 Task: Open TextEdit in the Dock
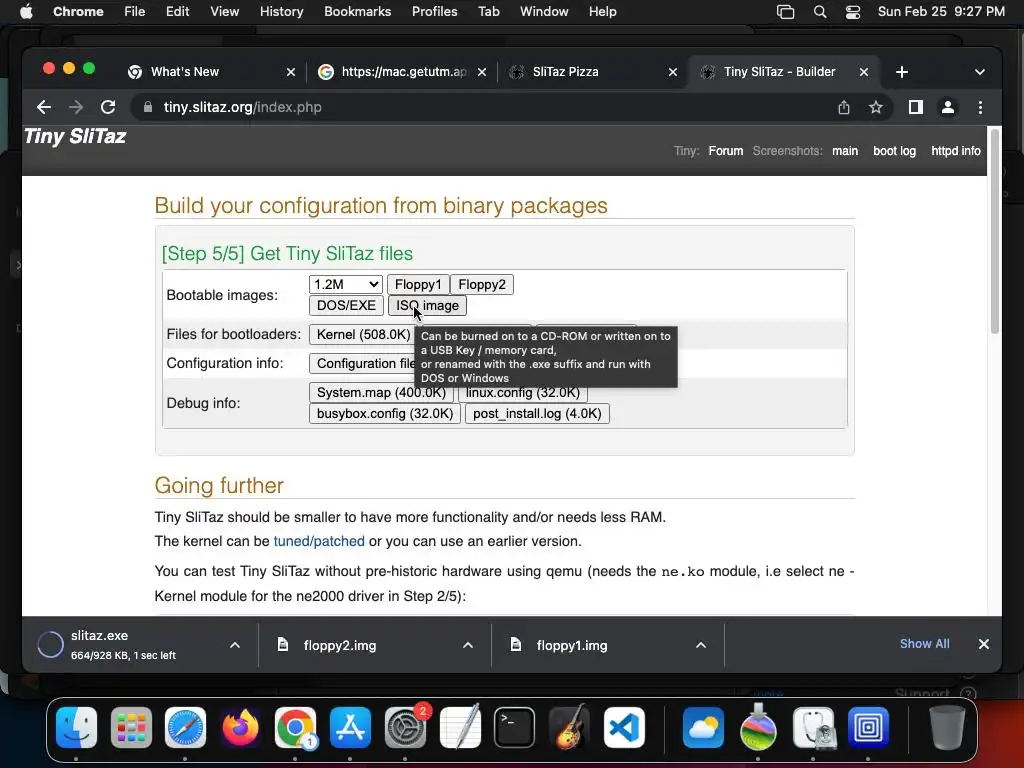[x=460, y=728]
